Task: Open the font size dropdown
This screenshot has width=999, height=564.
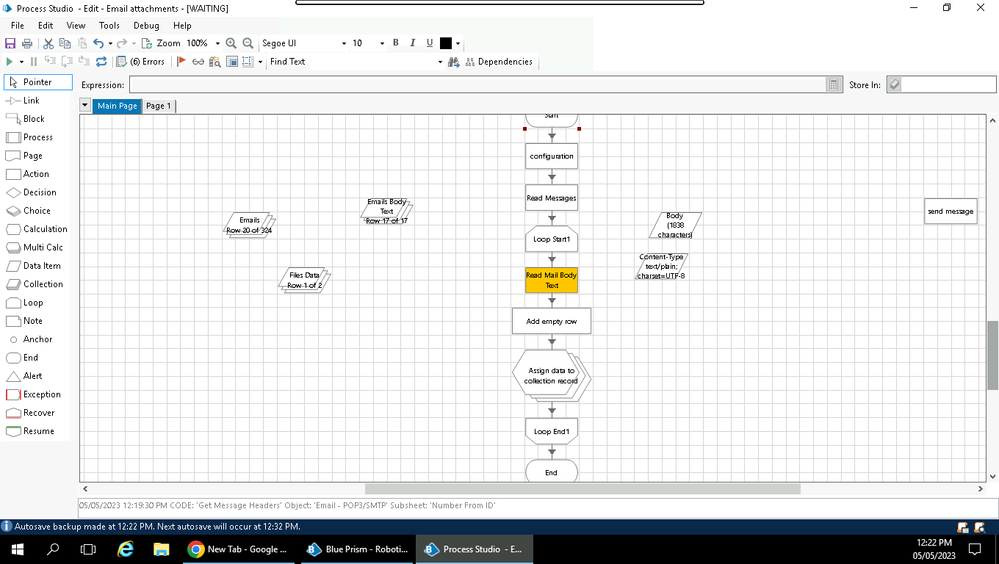Action: [382, 44]
